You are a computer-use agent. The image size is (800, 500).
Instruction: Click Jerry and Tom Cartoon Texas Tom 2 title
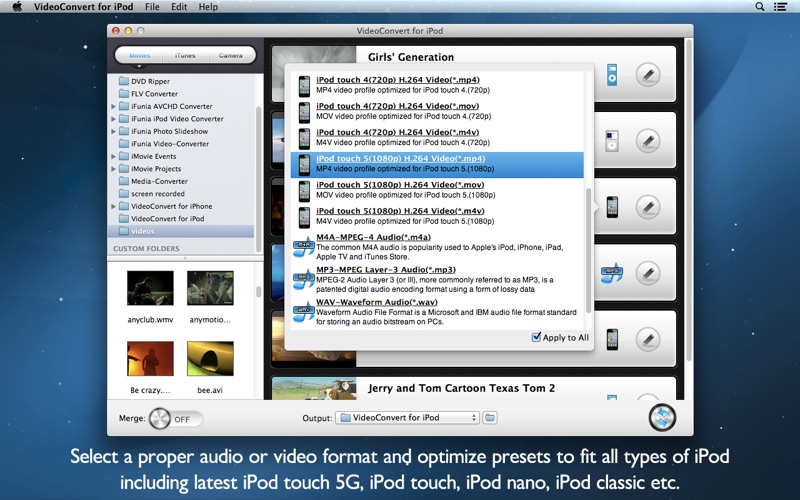461,388
